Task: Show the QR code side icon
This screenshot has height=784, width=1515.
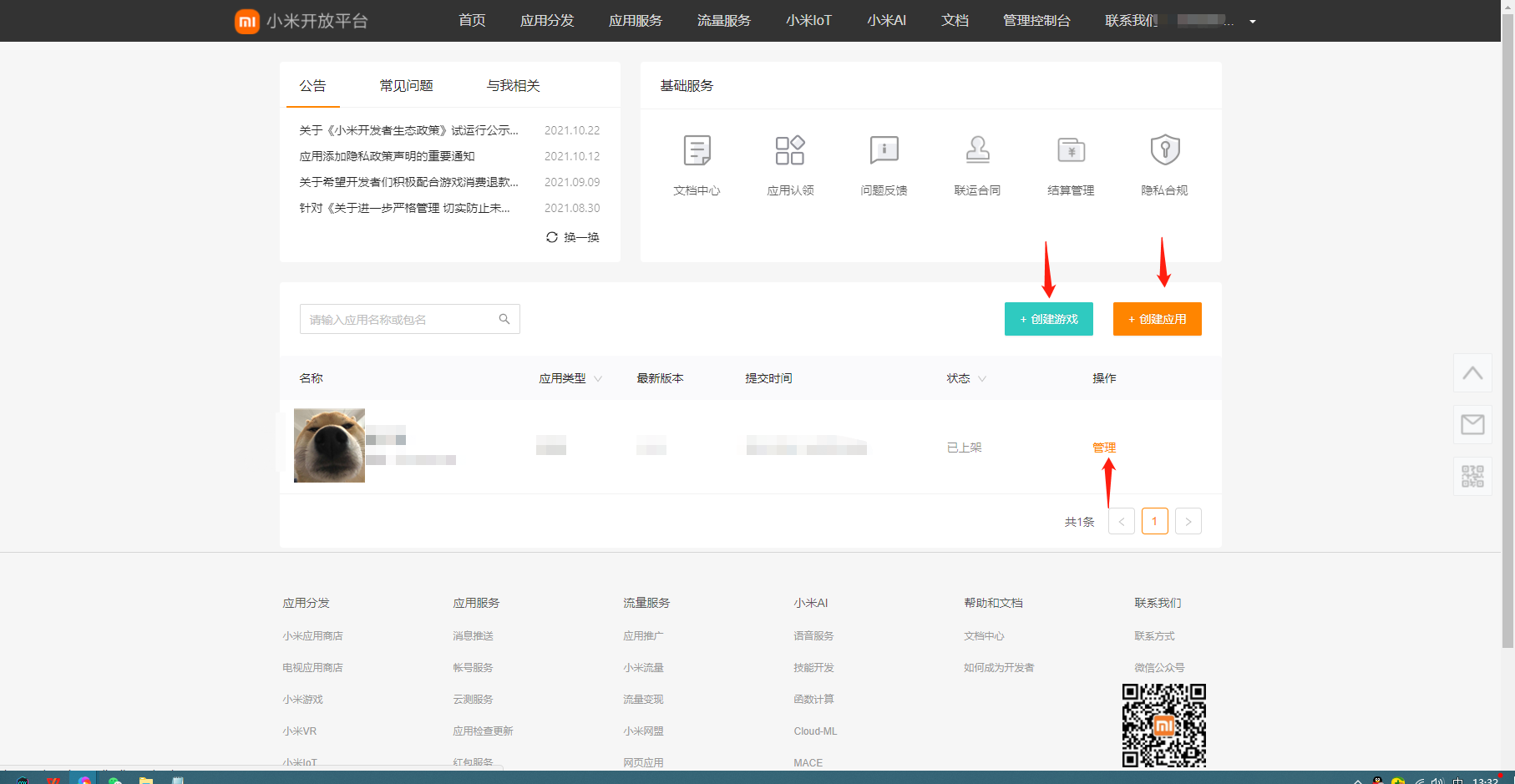Action: (1472, 477)
